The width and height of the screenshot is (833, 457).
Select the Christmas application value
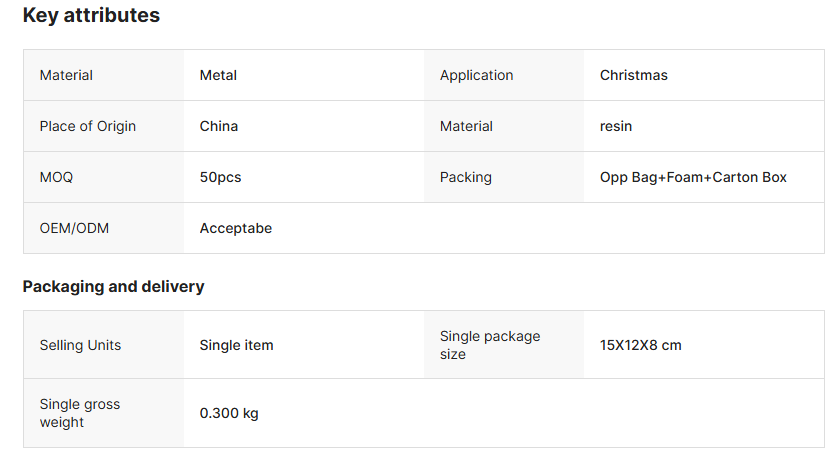click(633, 75)
